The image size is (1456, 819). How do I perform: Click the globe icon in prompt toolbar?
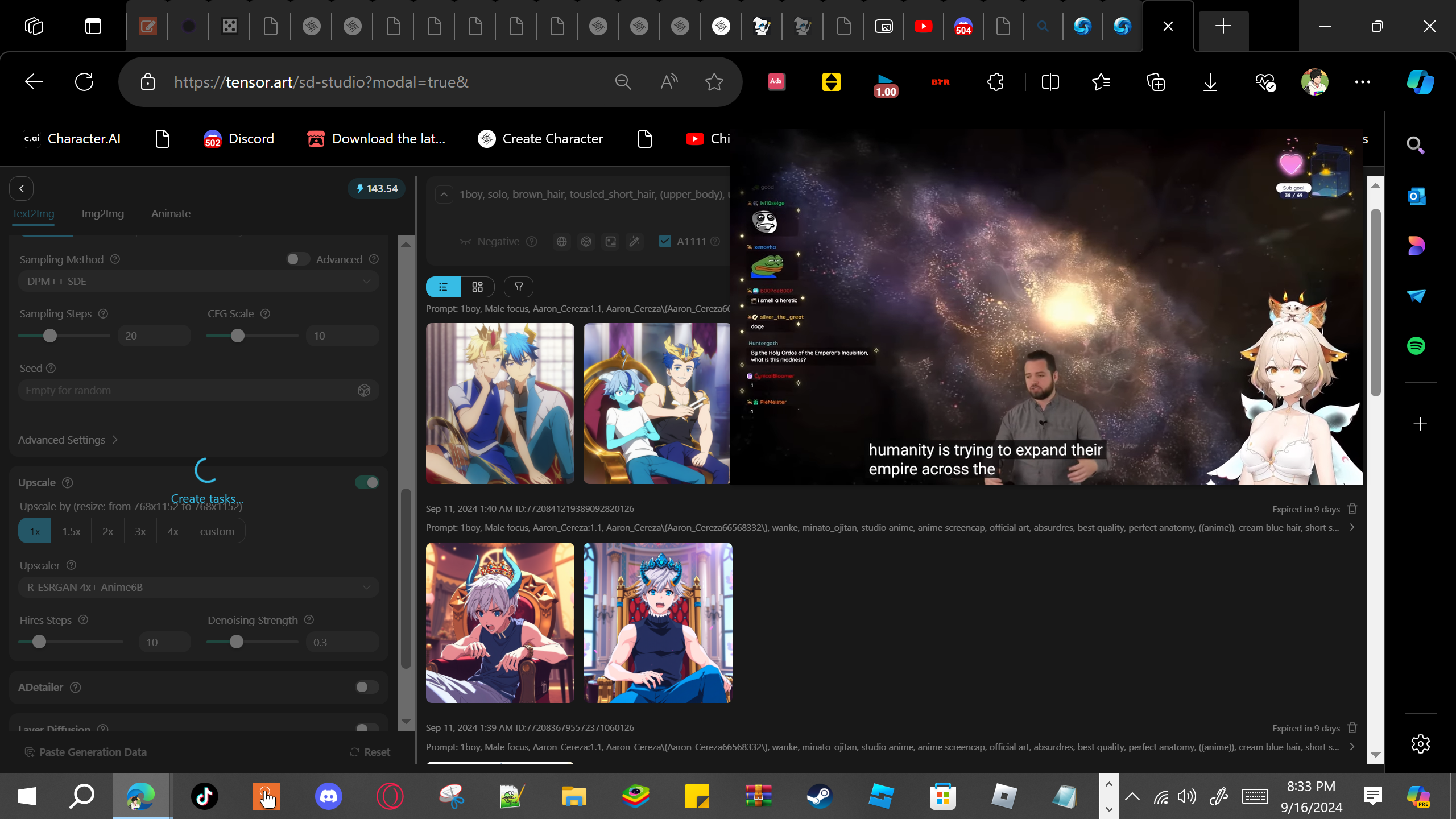[562, 242]
